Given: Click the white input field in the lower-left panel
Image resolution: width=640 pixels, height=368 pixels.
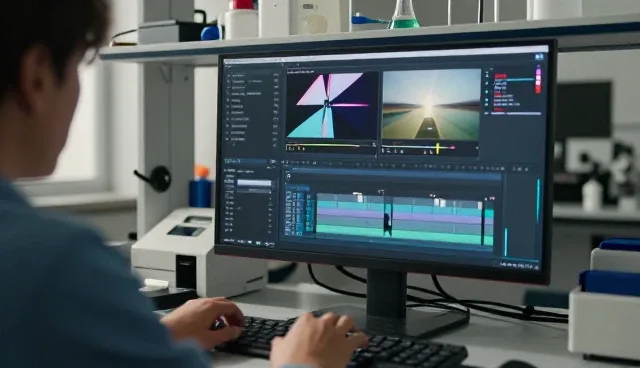Looking at the screenshot, I should pyautogui.click(x=254, y=183).
